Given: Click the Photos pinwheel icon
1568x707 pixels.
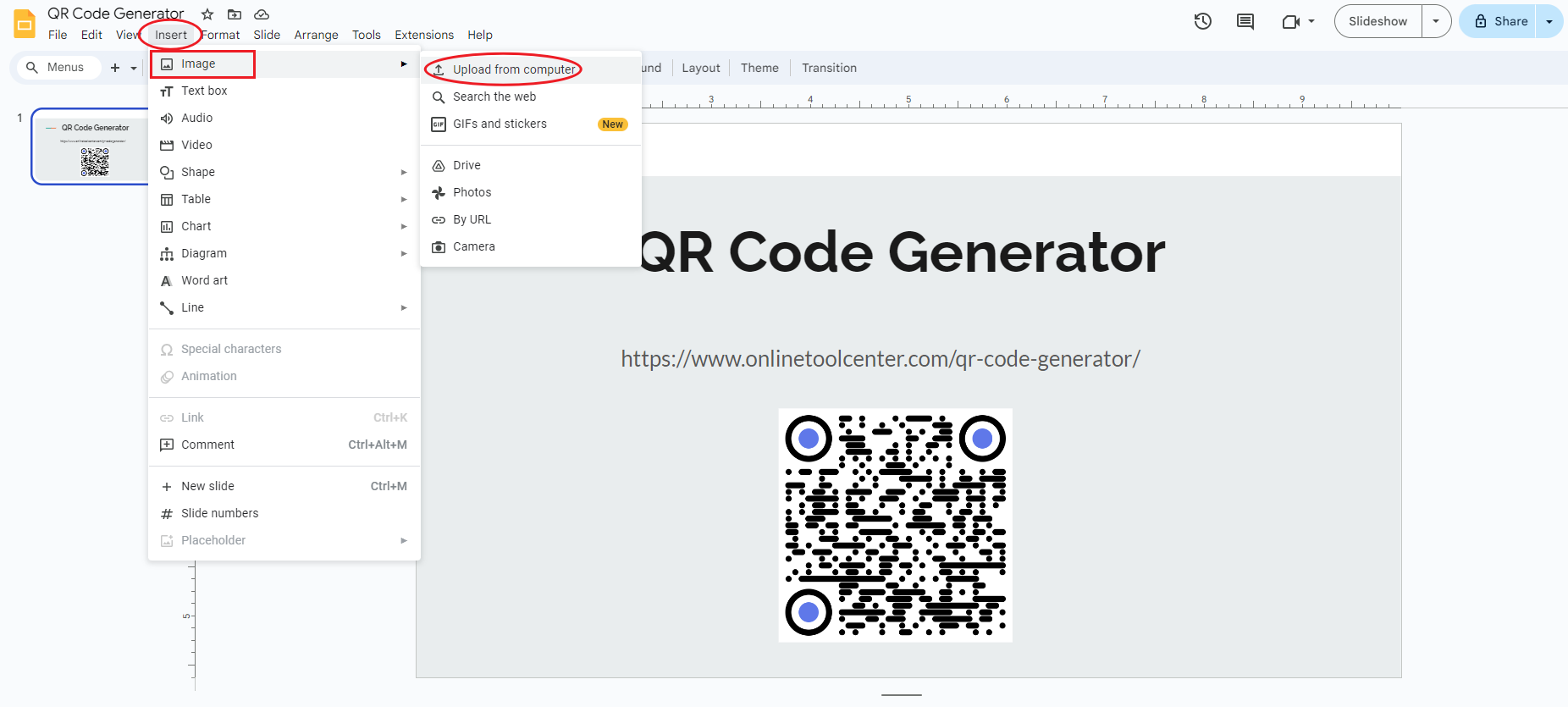Looking at the screenshot, I should point(439,193).
